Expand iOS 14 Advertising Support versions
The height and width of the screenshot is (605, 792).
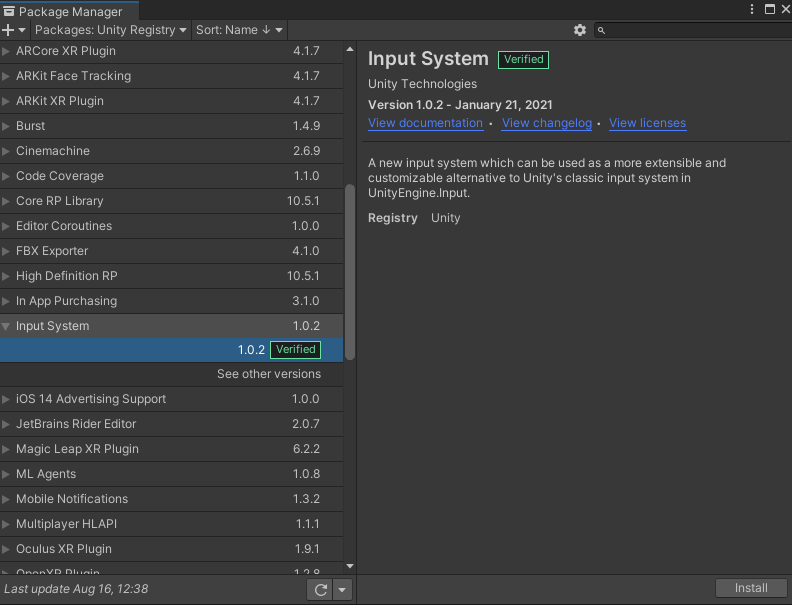pyautogui.click(x=6, y=399)
